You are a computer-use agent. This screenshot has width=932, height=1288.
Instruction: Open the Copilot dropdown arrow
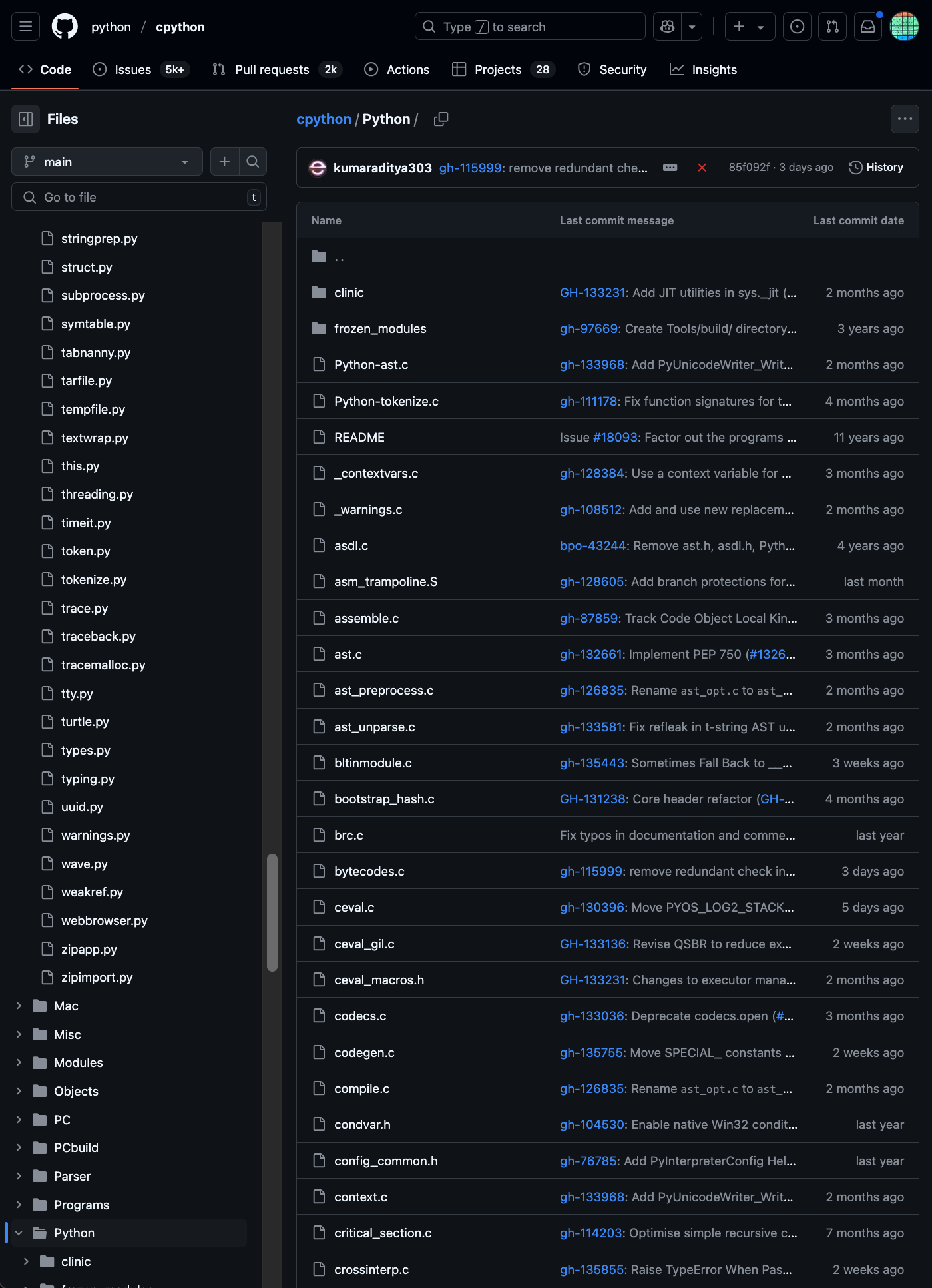pos(692,27)
